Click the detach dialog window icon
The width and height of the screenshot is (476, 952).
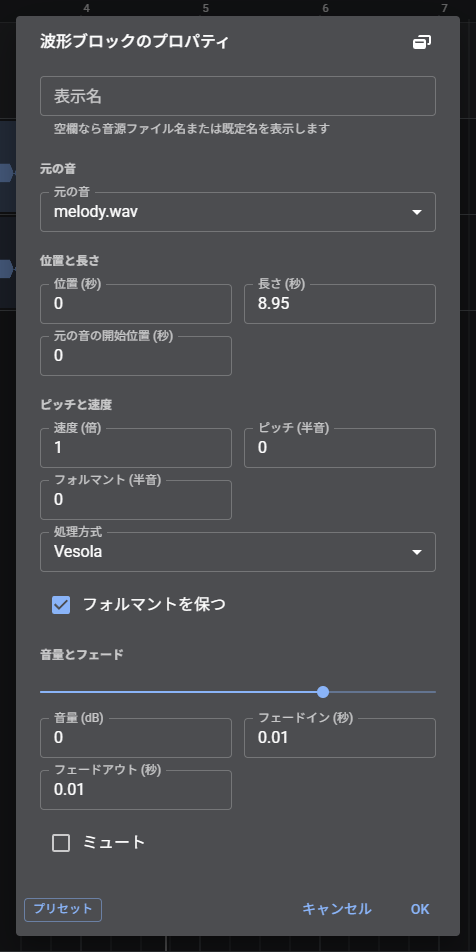click(422, 42)
